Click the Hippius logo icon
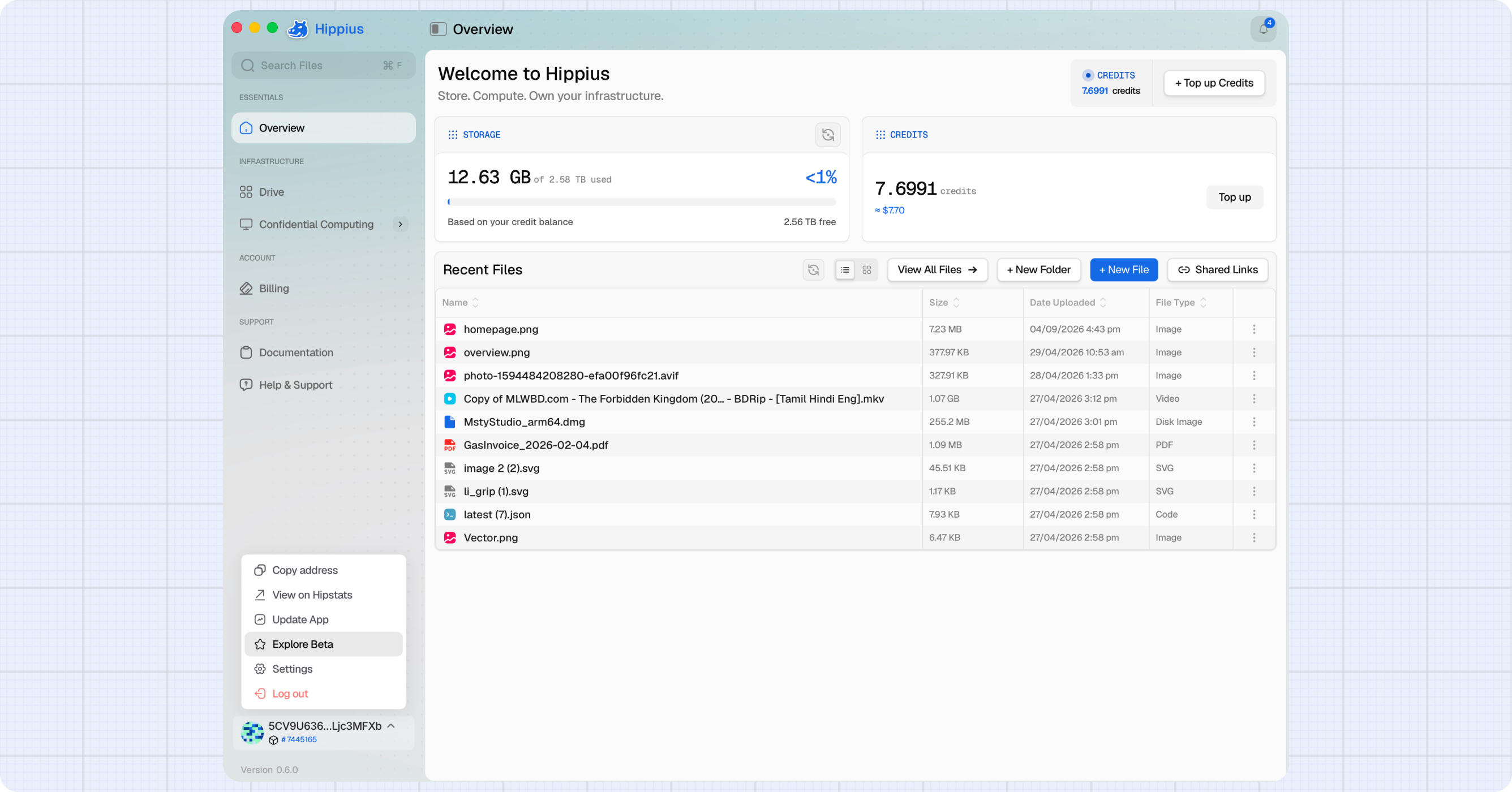This screenshot has width=1512, height=792. click(x=298, y=29)
